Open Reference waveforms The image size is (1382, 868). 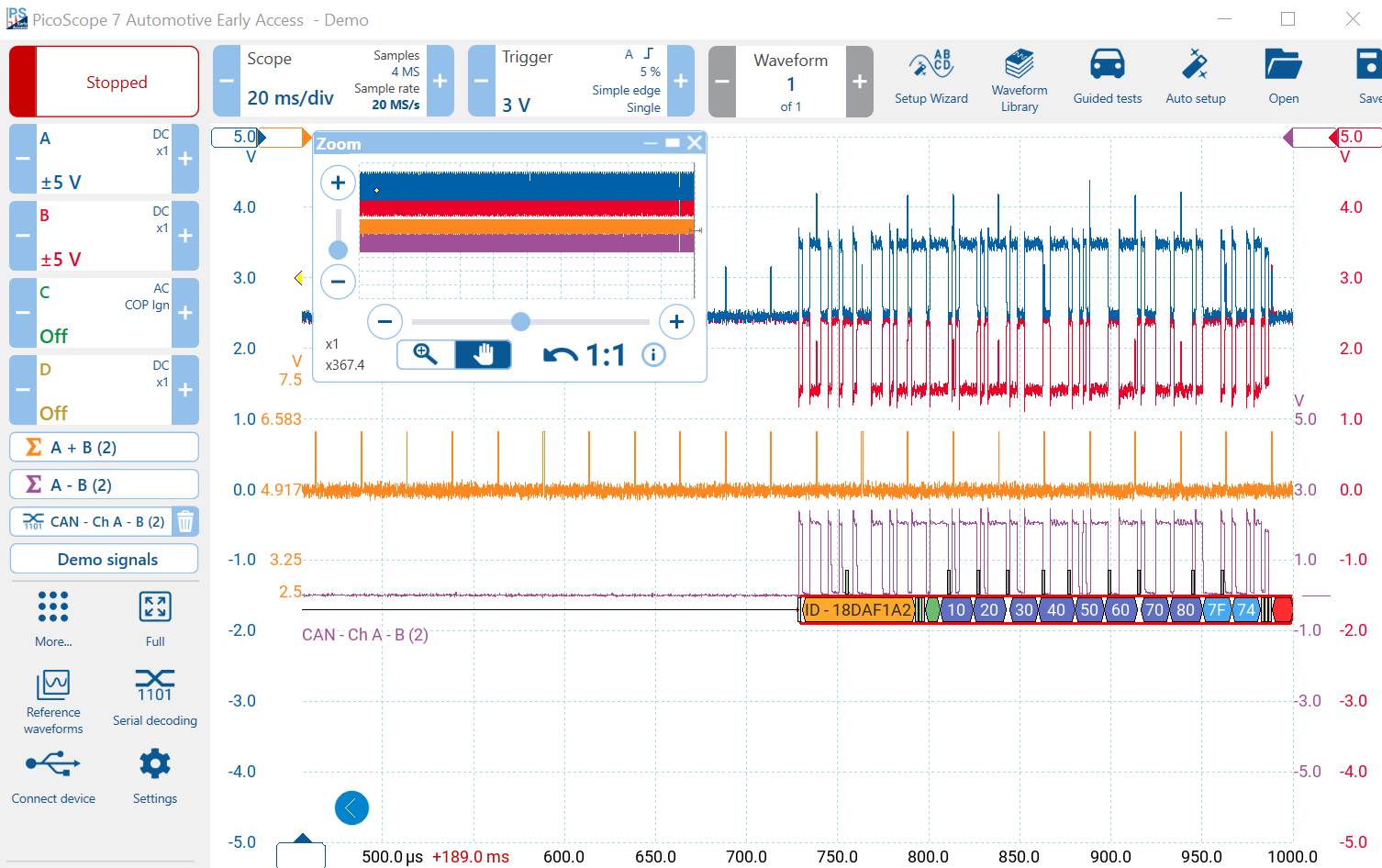[x=53, y=702]
